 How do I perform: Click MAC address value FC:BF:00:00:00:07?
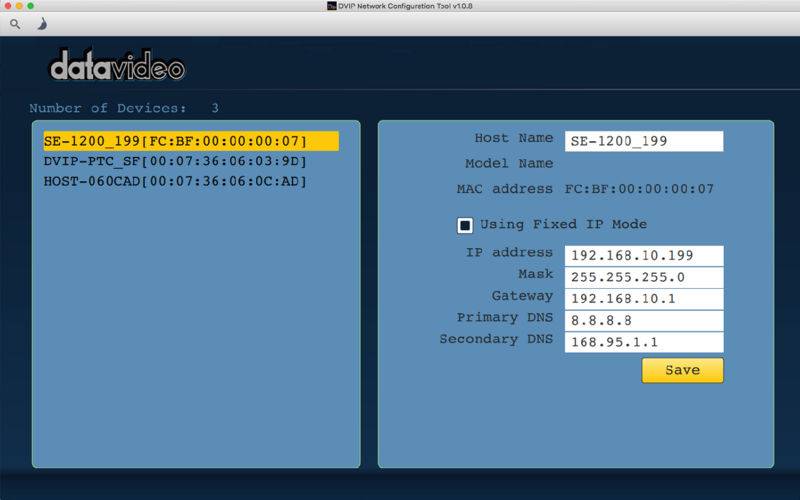click(639, 189)
